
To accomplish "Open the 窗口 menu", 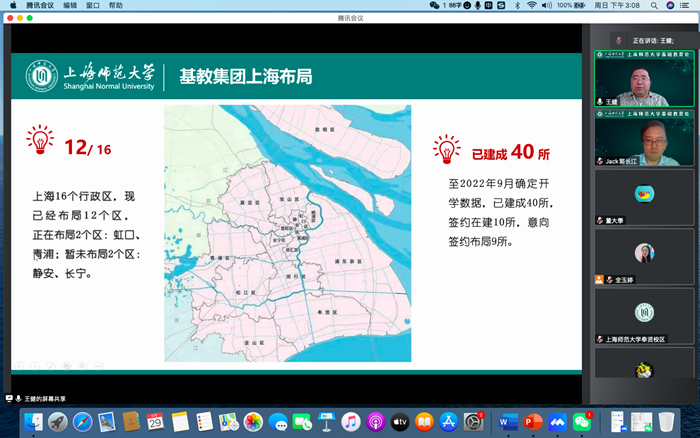I will coord(93,5).
